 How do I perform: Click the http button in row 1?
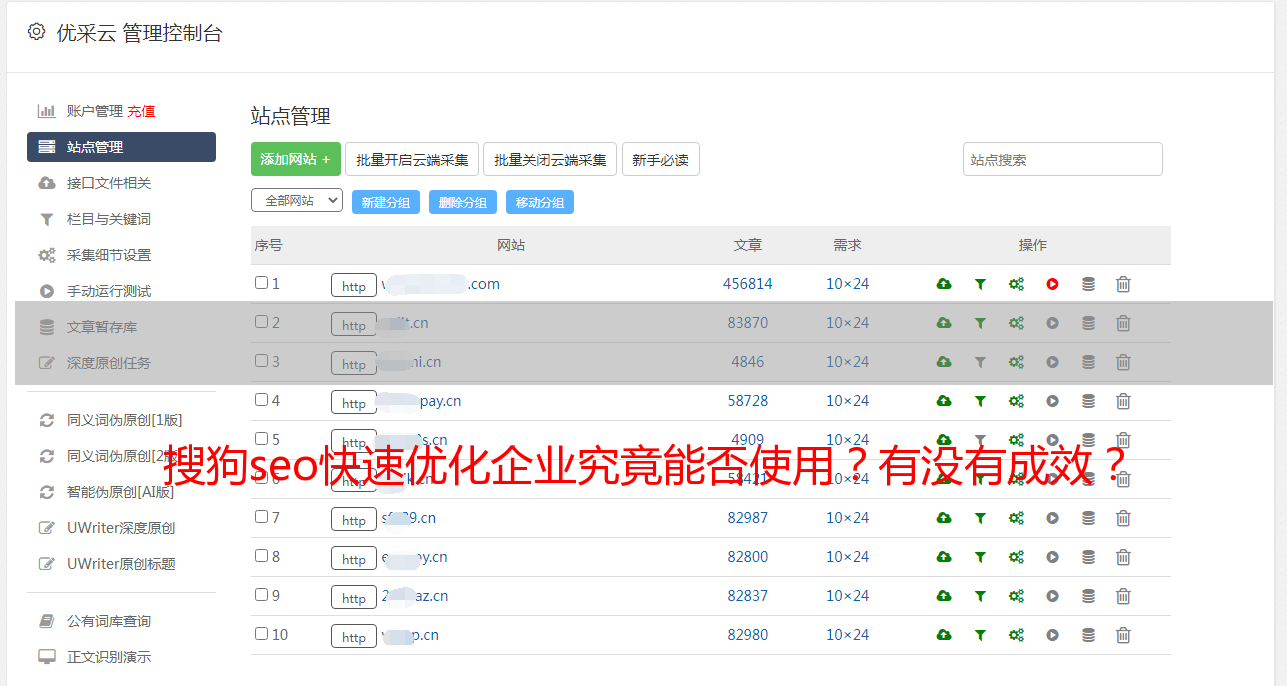tap(354, 286)
